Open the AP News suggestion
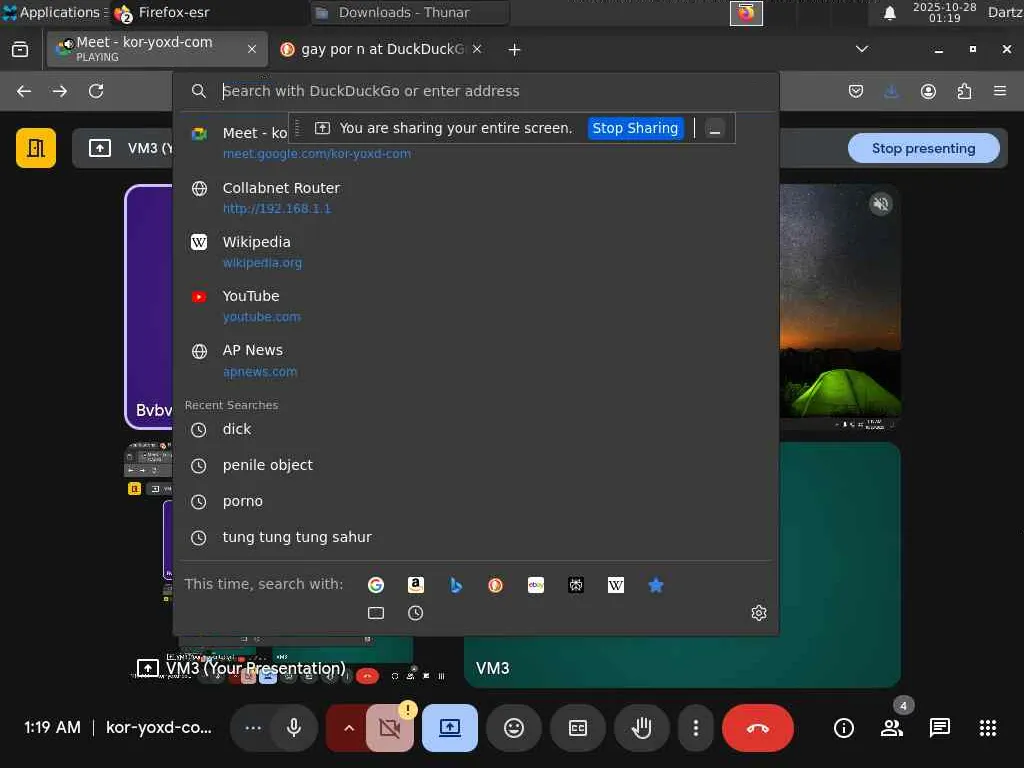1024x768 pixels. 477,360
